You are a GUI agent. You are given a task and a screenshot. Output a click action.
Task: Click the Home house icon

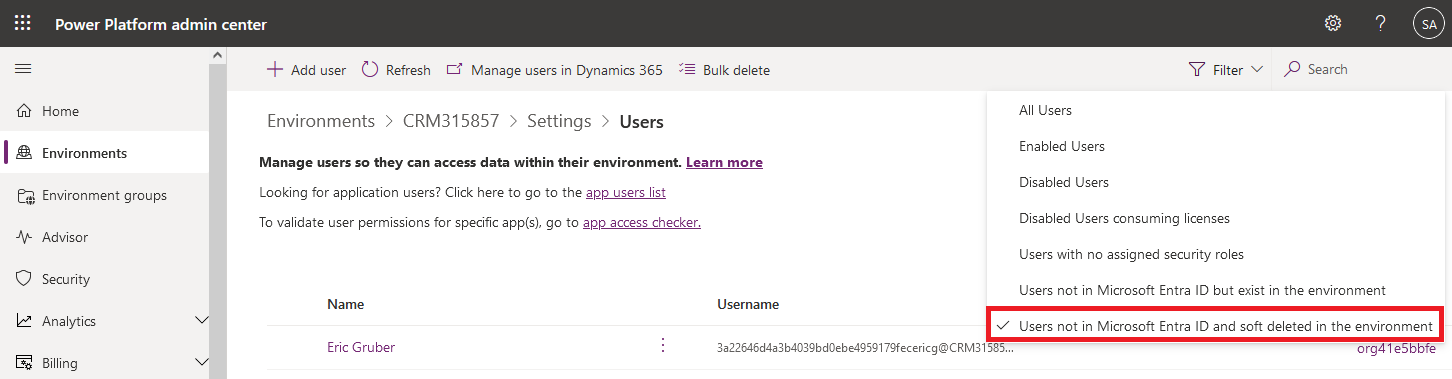26,111
